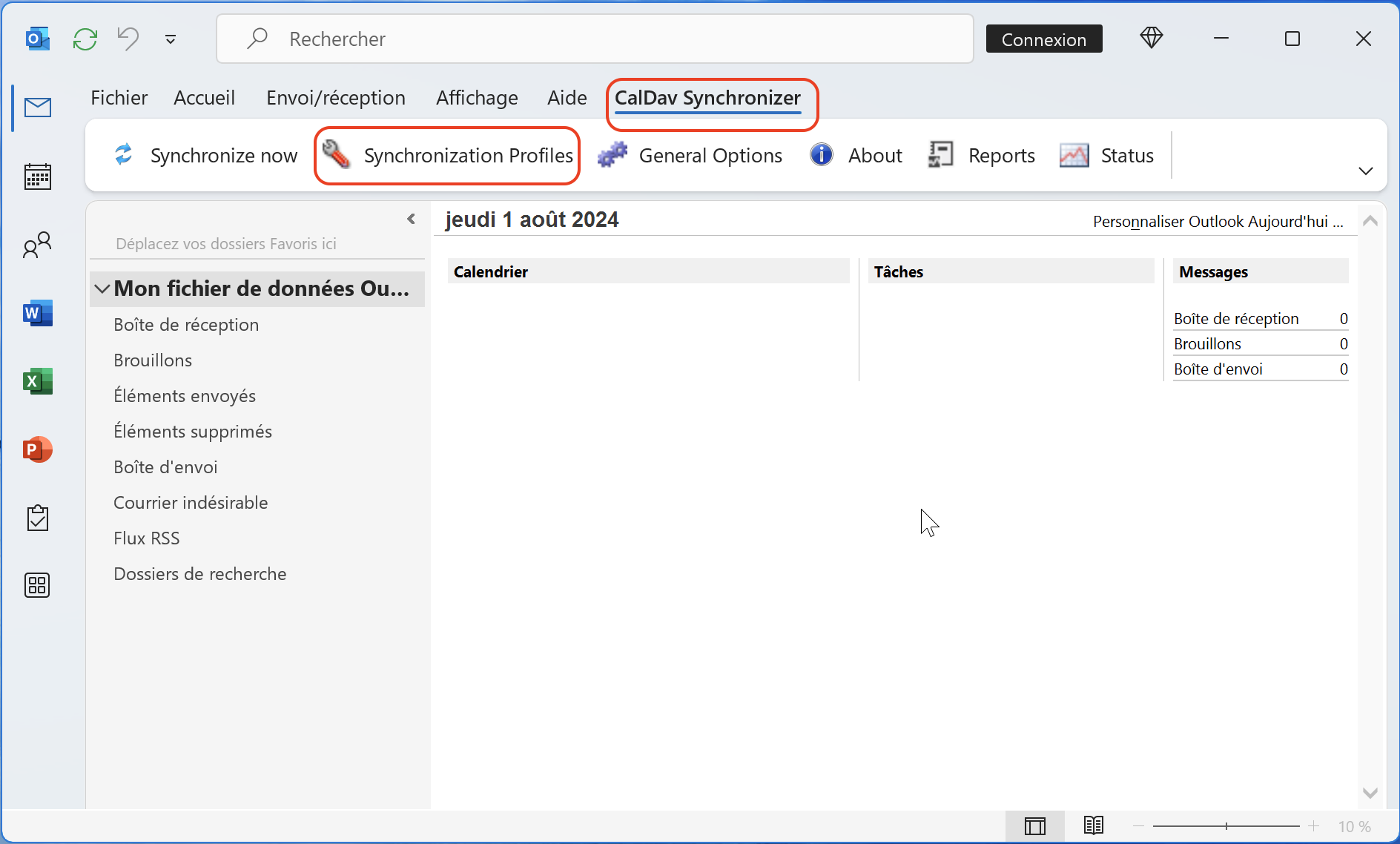
Task: Switch to the Calendar view icon
Action: (37, 177)
